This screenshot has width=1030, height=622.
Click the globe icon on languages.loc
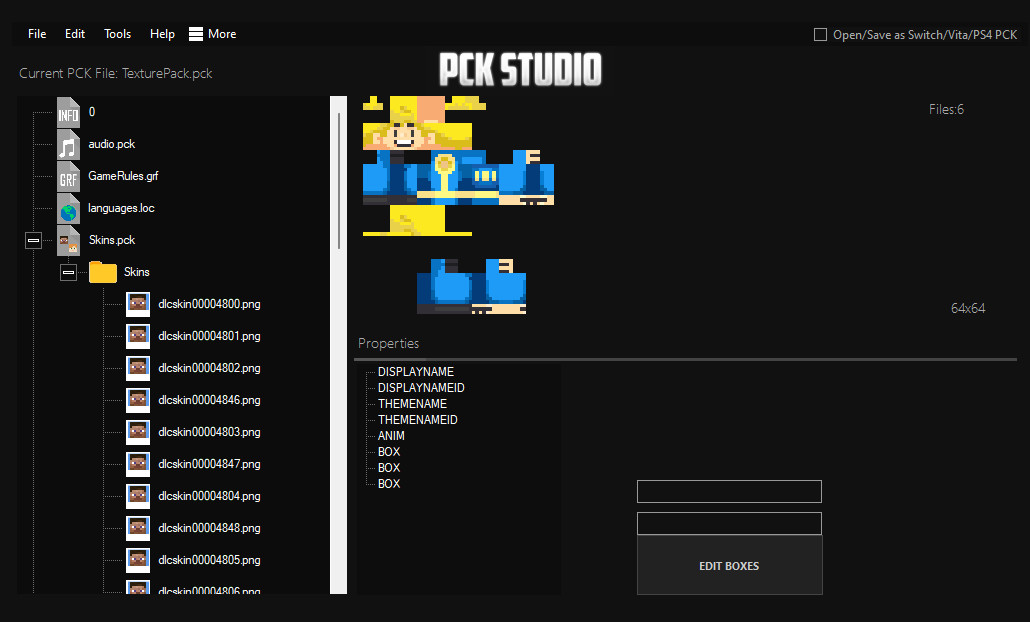68,208
